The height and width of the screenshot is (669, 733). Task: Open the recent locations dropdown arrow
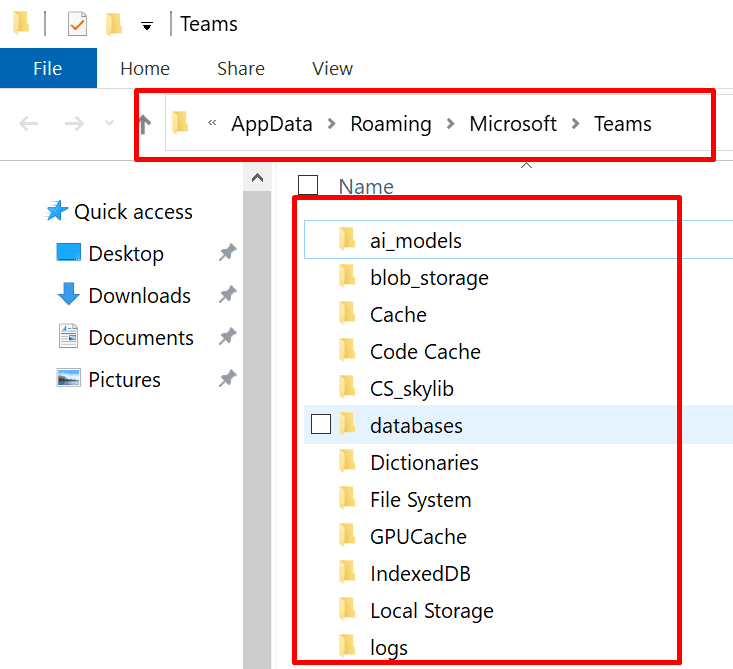(x=109, y=123)
